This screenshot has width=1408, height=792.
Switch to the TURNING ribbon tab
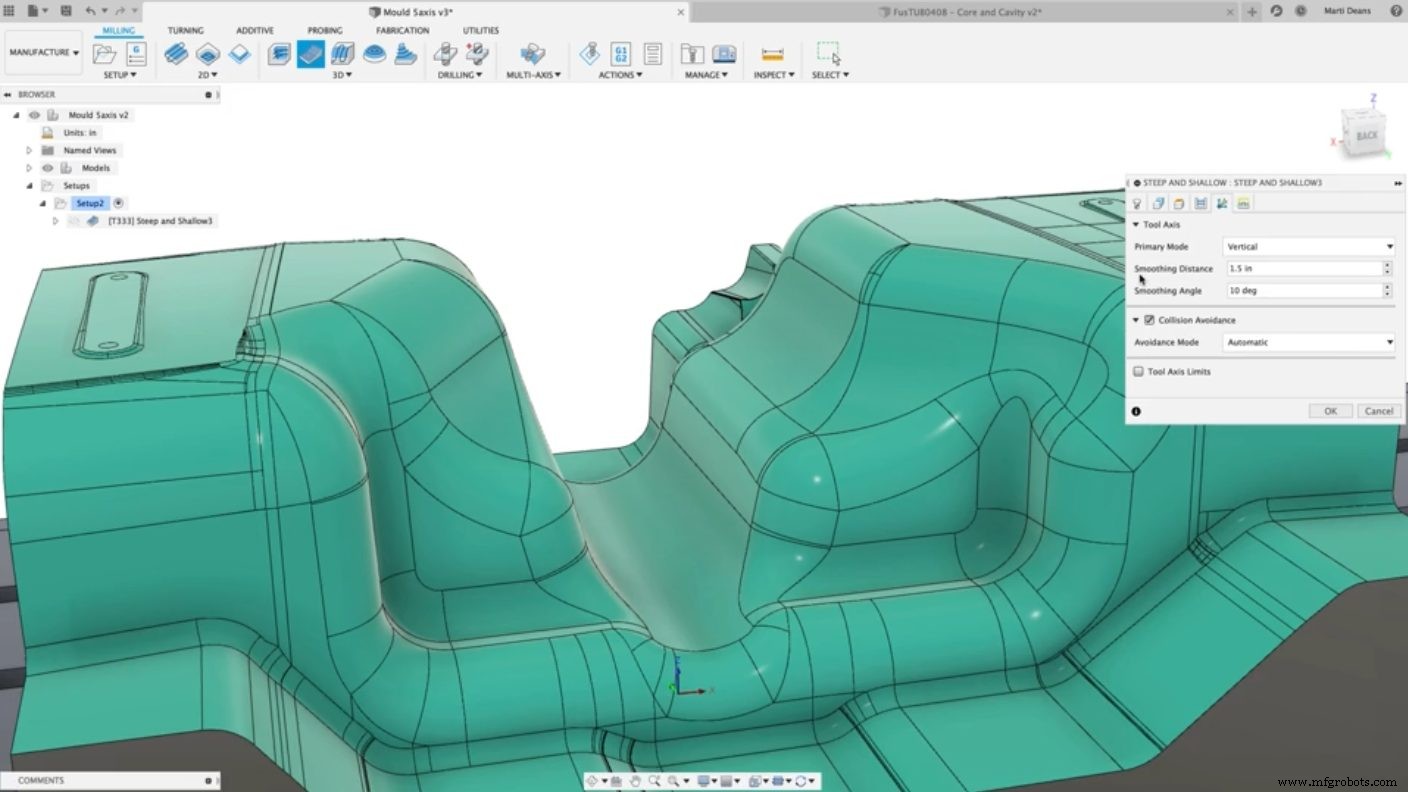coord(186,30)
